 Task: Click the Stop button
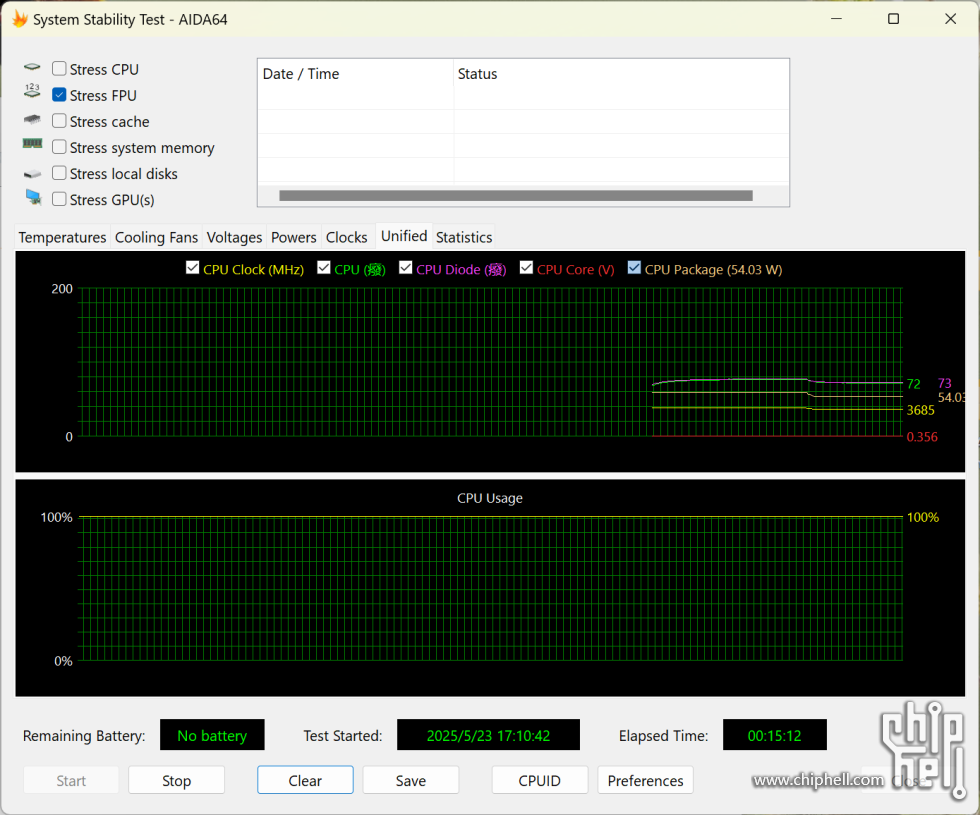[176, 781]
